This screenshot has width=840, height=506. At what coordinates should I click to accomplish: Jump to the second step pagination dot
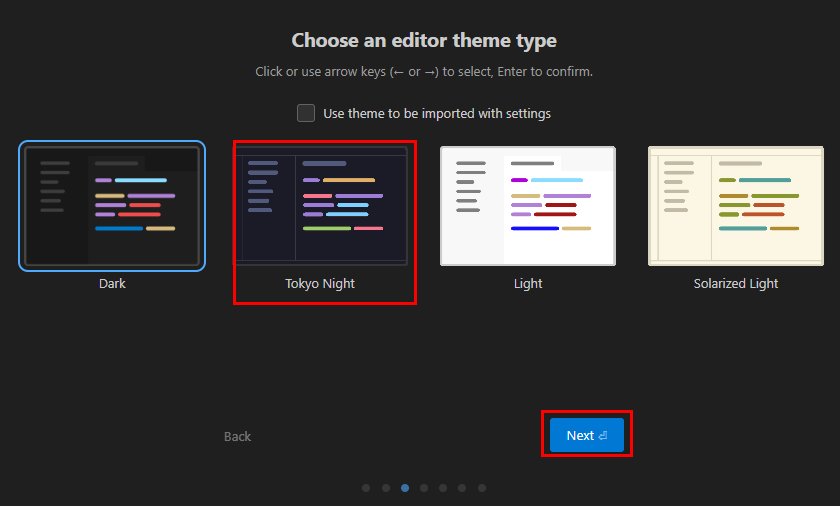385,488
